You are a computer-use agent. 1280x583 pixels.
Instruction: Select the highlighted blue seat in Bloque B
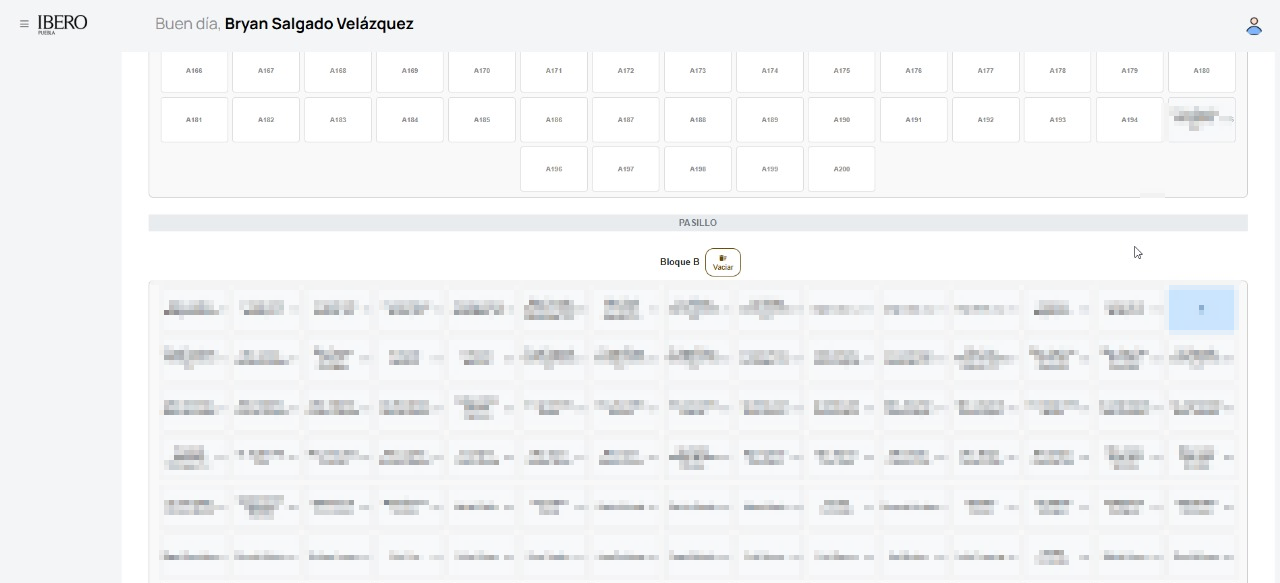tap(1201, 309)
